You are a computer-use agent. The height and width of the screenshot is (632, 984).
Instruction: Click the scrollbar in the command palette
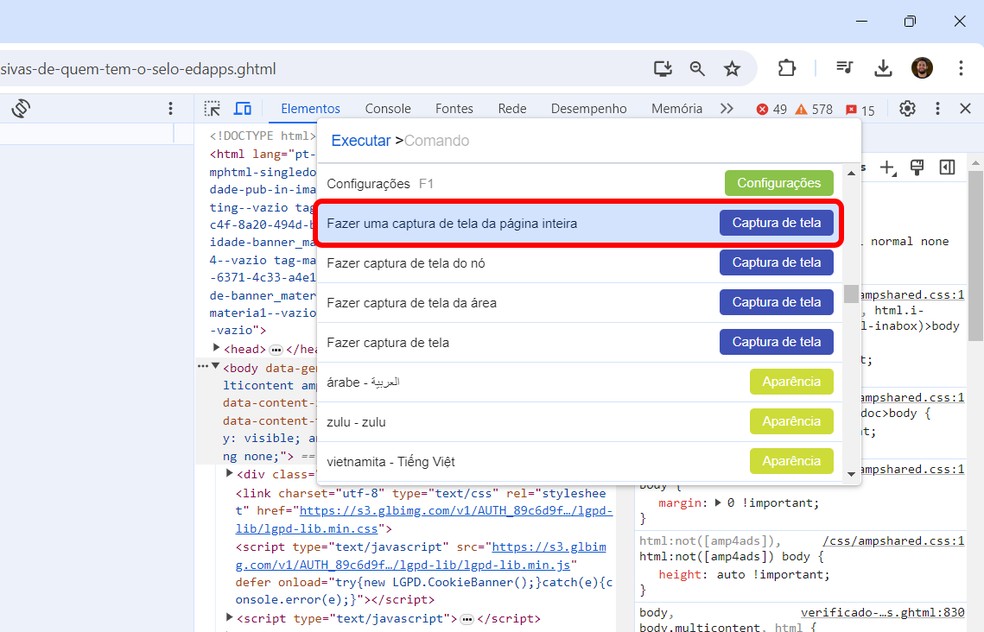(x=851, y=295)
